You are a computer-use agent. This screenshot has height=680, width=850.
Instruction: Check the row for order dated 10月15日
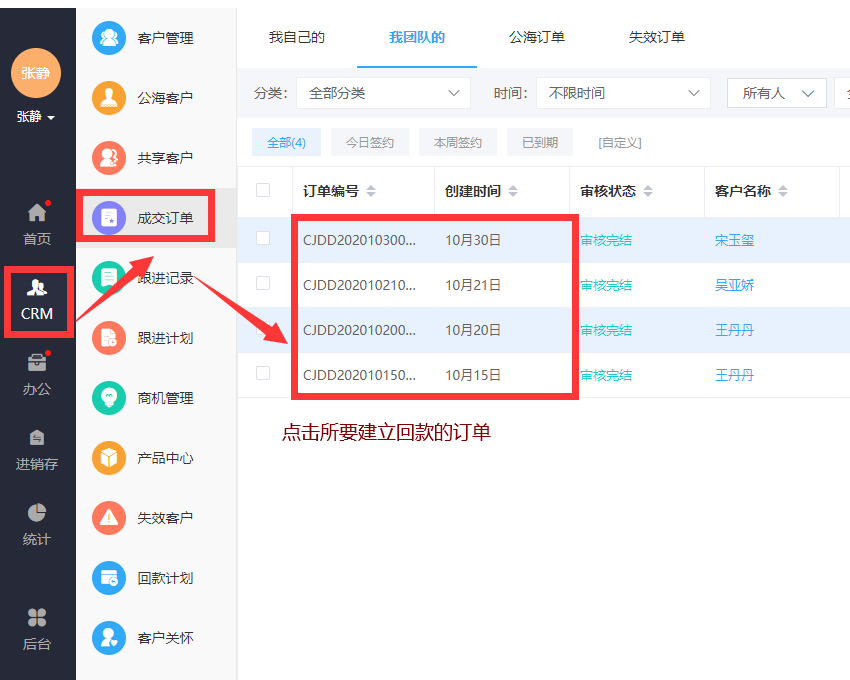coord(263,373)
